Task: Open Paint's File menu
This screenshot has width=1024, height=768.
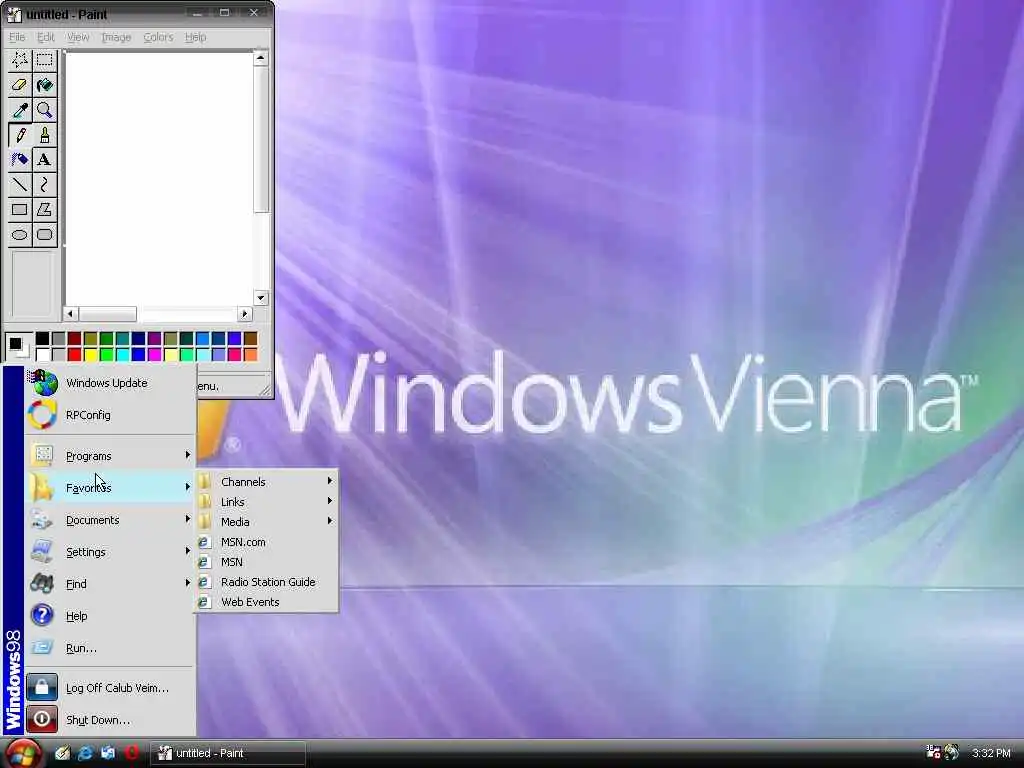Action: (x=16, y=37)
